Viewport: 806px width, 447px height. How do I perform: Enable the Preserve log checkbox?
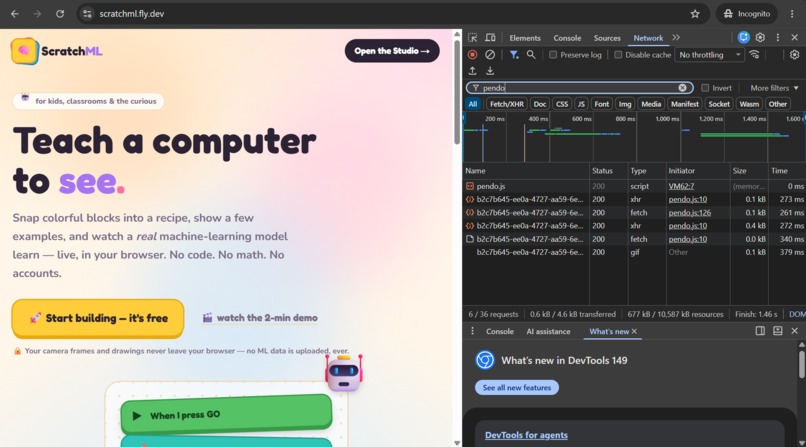553,54
